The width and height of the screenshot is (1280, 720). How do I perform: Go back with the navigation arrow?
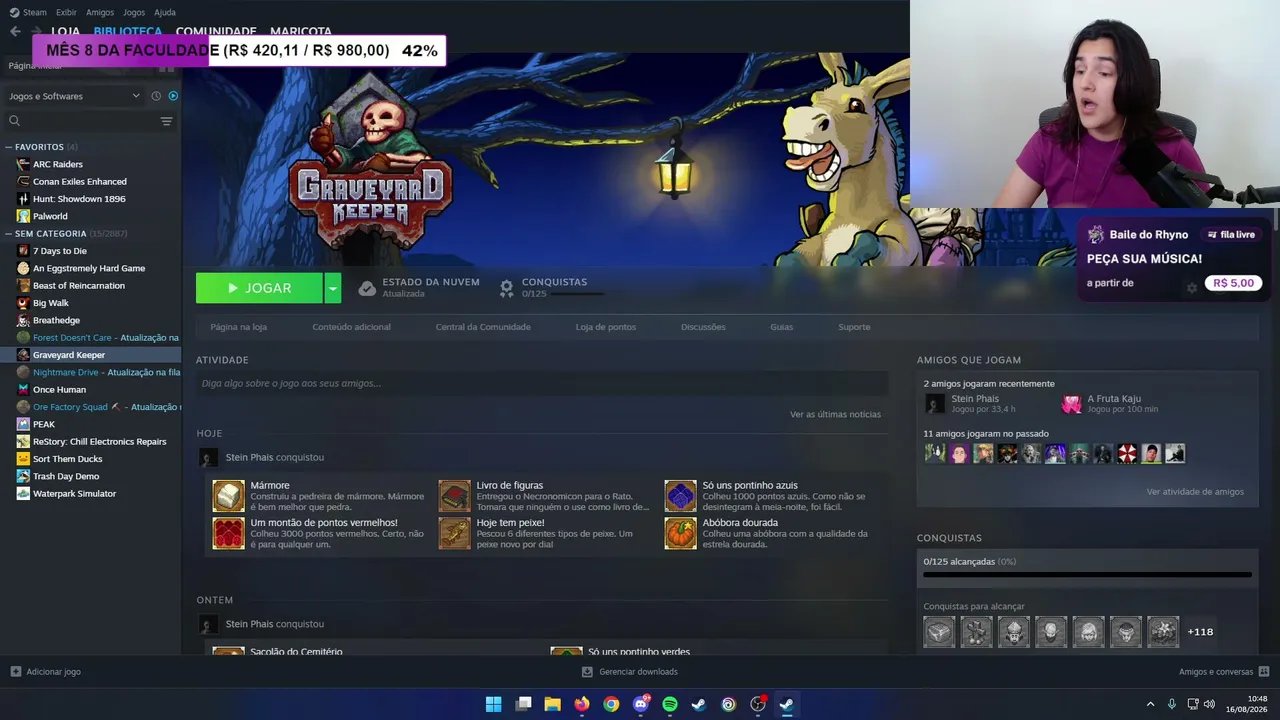click(15, 31)
